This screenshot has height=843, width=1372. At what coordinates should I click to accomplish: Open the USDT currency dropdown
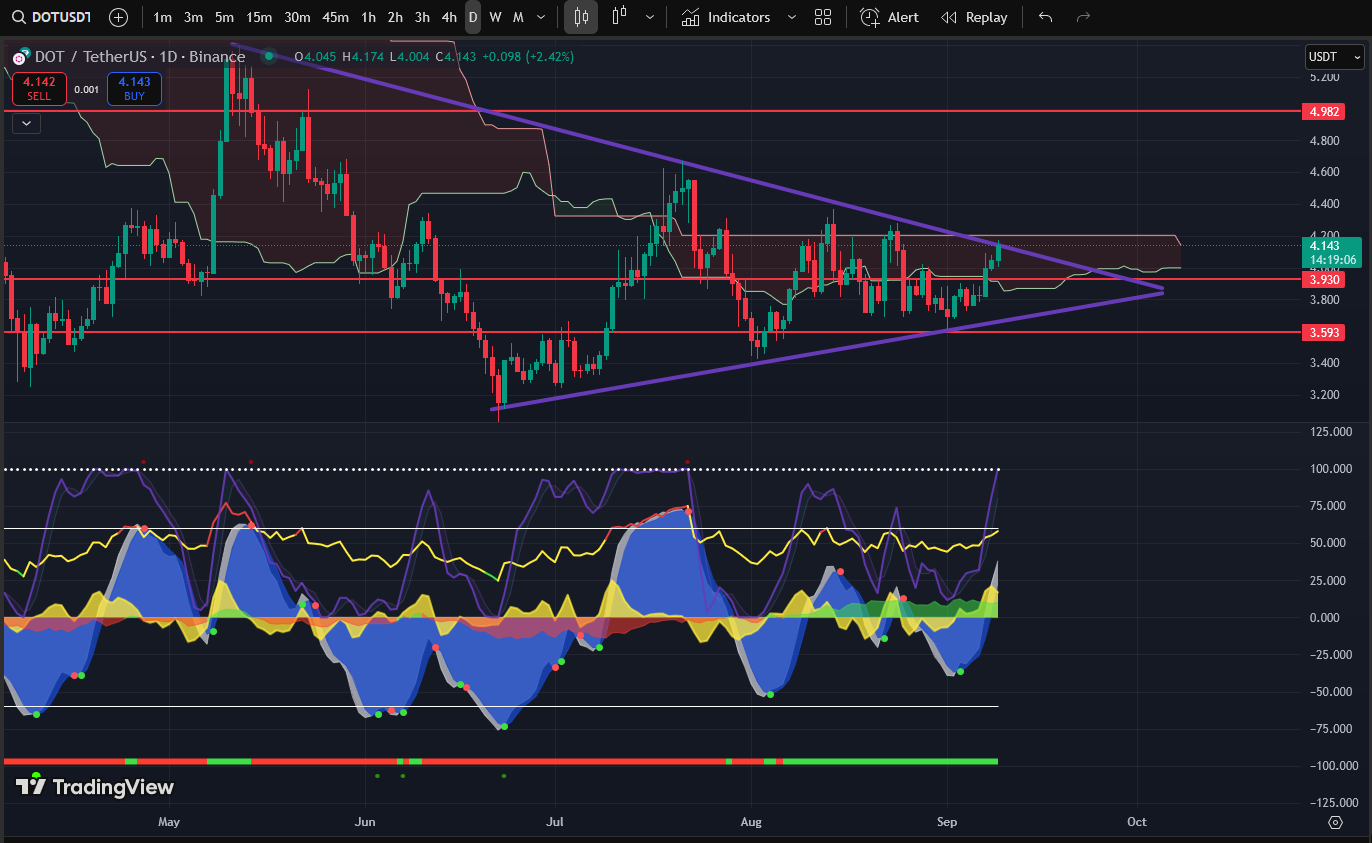[1334, 58]
